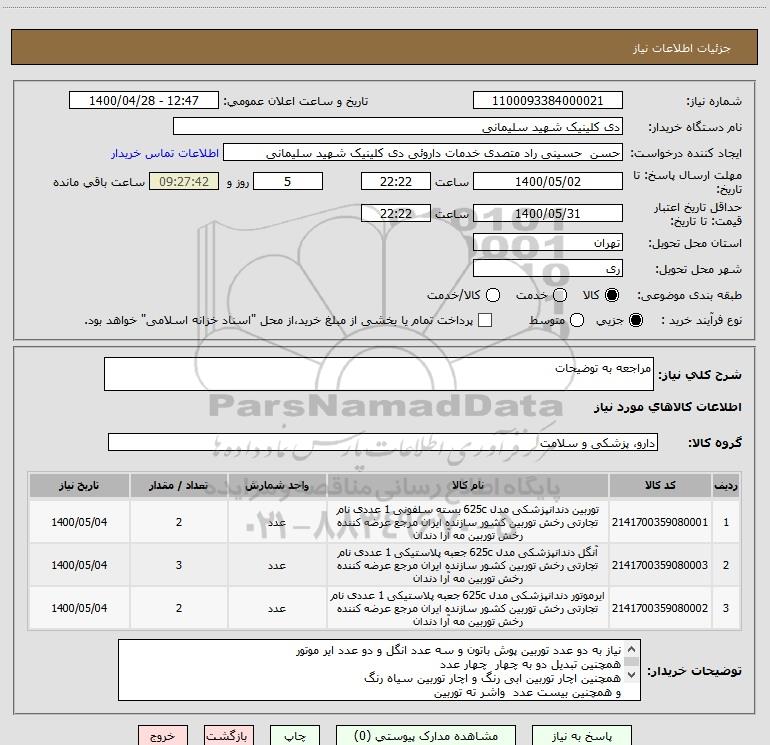This screenshot has height=745, width=770.
Task: Click the requester name field حسن حسینی راد
Action: pos(423,153)
